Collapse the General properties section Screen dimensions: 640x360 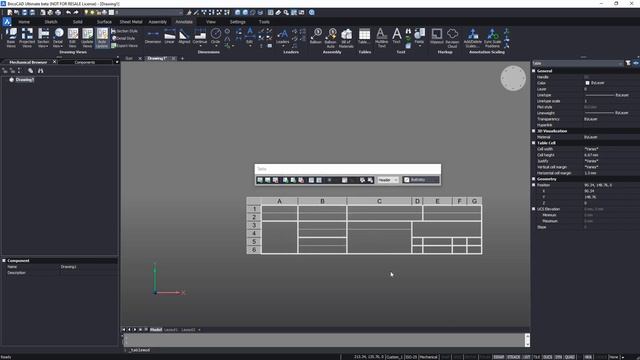533,71
